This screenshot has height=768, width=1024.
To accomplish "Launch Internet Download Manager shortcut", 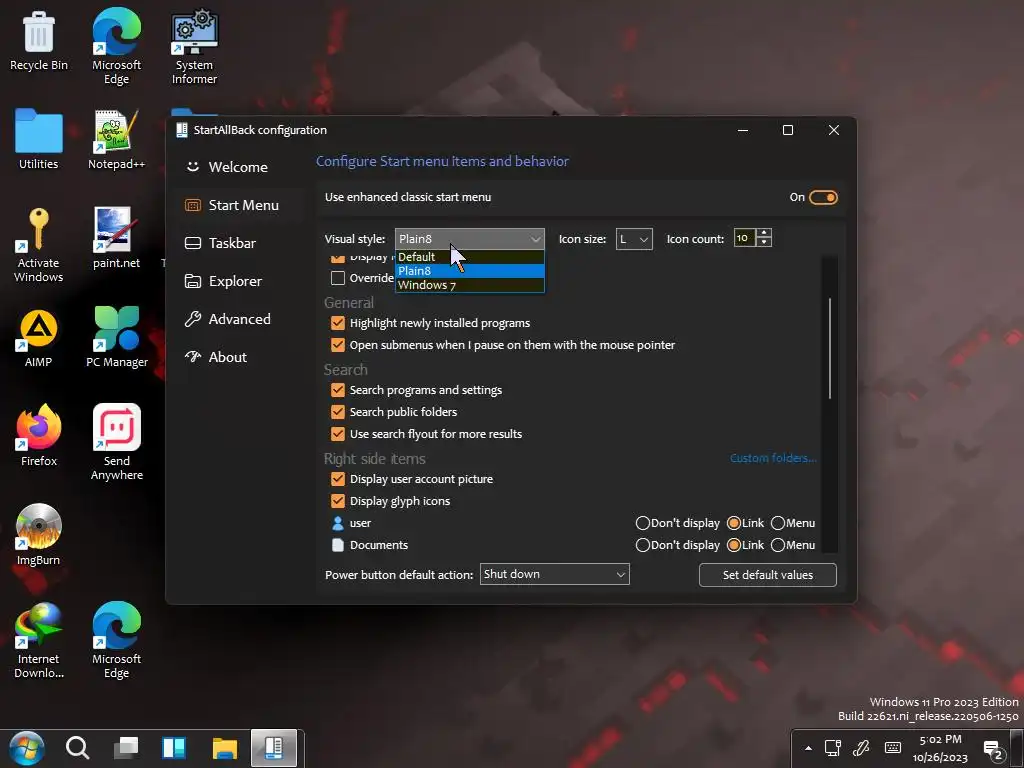I will 39,641.
